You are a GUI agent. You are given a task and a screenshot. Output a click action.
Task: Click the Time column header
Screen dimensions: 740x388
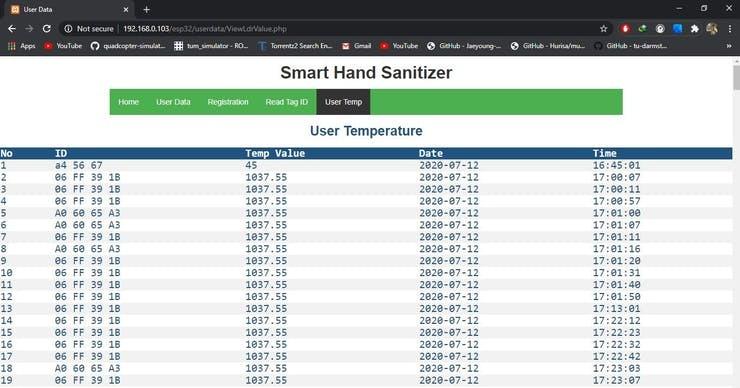tap(605, 153)
